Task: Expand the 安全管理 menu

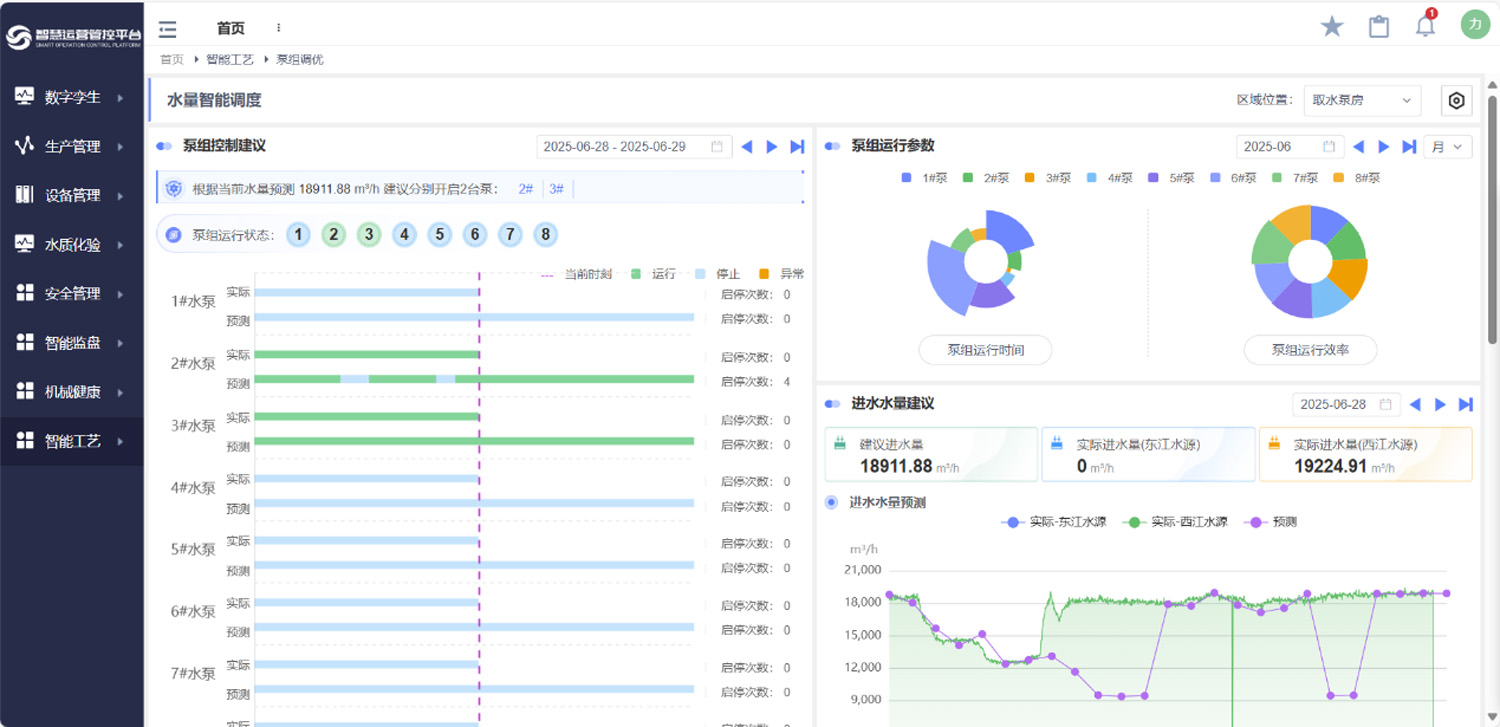Action: (120, 294)
